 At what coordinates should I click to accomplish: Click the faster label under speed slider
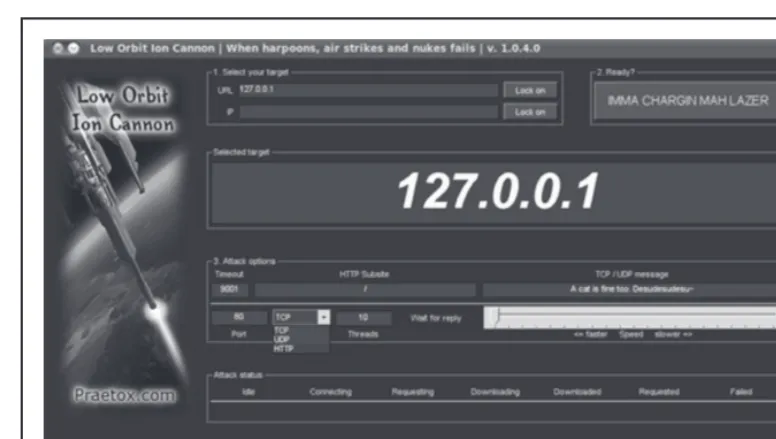point(590,335)
